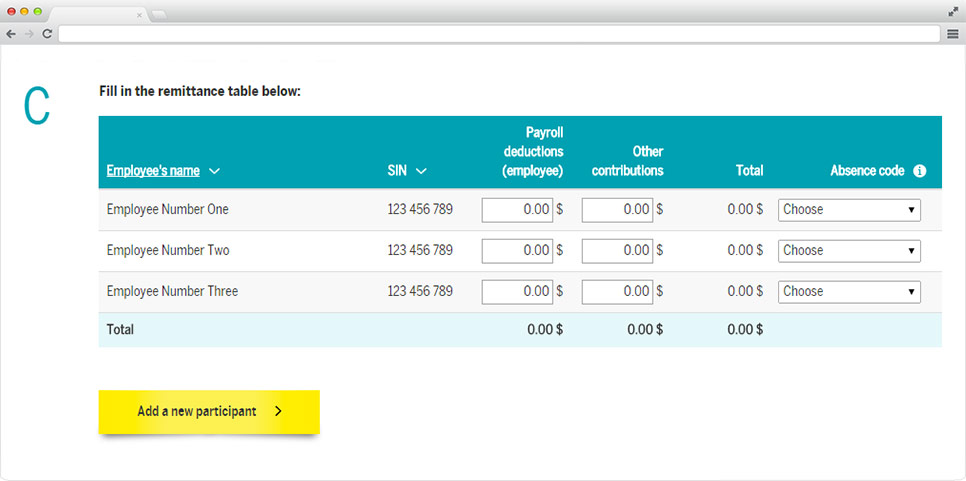This screenshot has height=481, width=966.
Task: Open Absence code dropdown for Employee Number Three
Action: (x=850, y=291)
